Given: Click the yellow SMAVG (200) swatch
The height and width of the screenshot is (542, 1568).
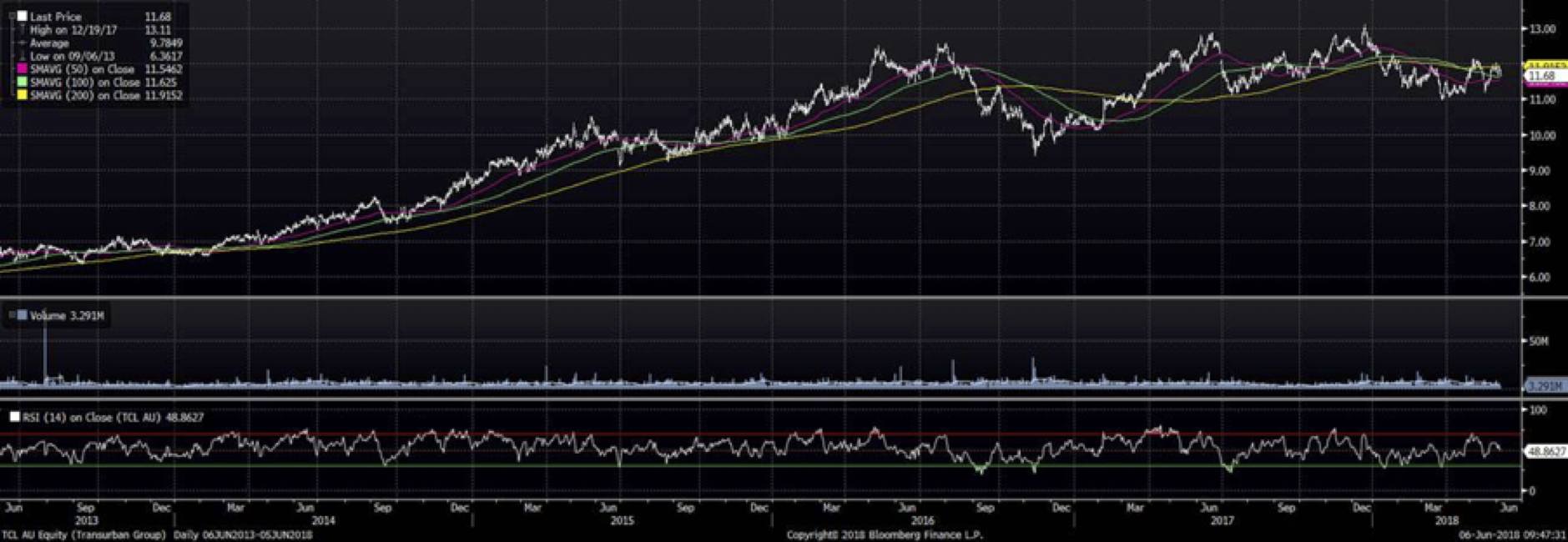Looking at the screenshot, I should pyautogui.click(x=23, y=96).
